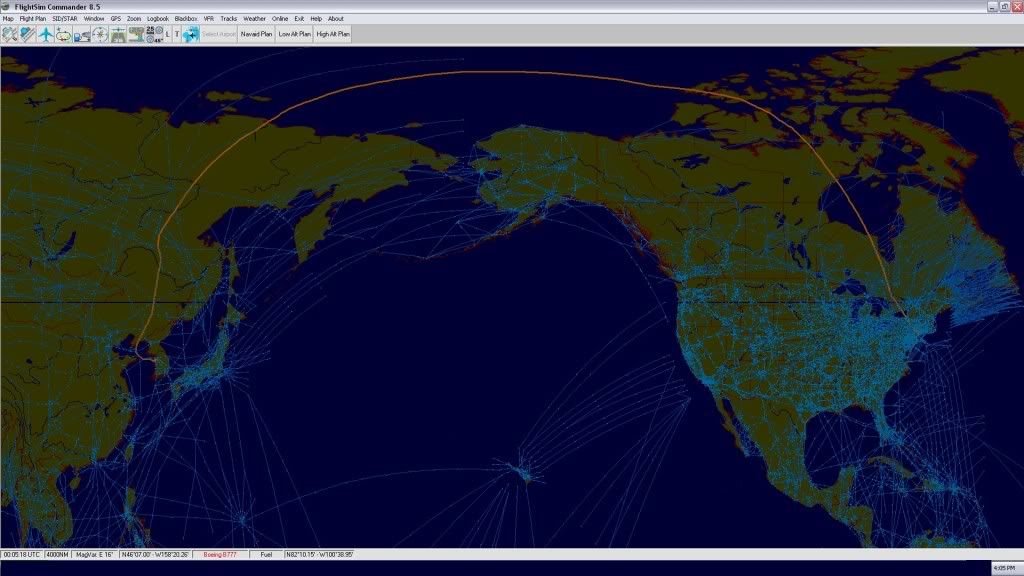The height and width of the screenshot is (576, 1024).
Task: Click the Low Alt Plan button
Action: pyautogui.click(x=295, y=34)
